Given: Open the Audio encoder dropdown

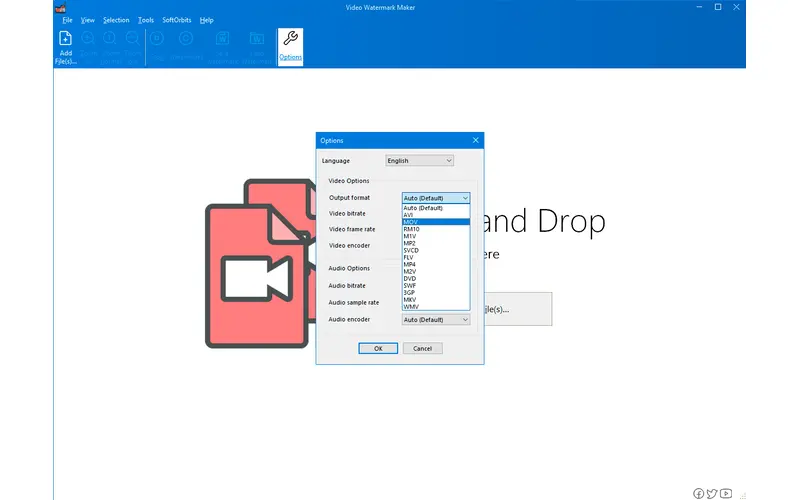Looking at the screenshot, I should pos(436,319).
